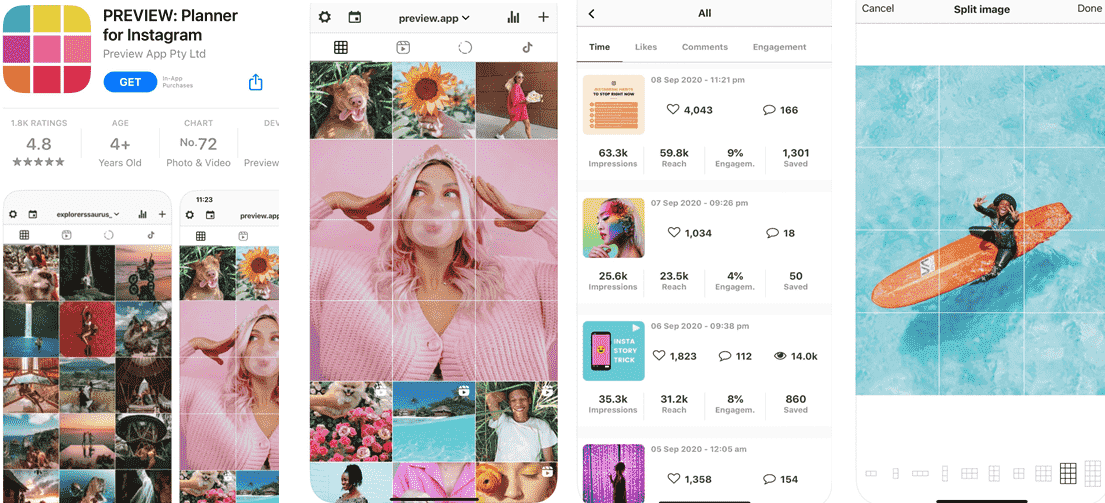Select grid tab in explorerssaurus_ phone
The width and height of the screenshot is (1105, 503).
point(24,235)
